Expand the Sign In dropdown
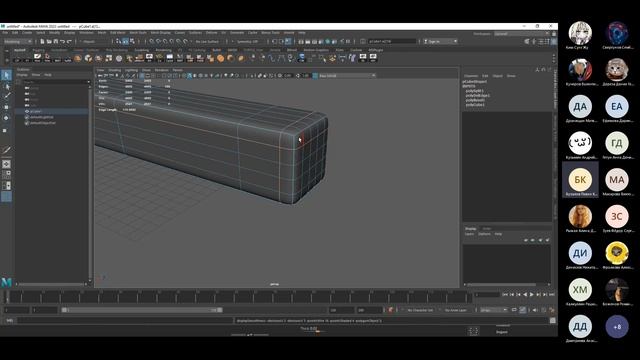 (440, 41)
